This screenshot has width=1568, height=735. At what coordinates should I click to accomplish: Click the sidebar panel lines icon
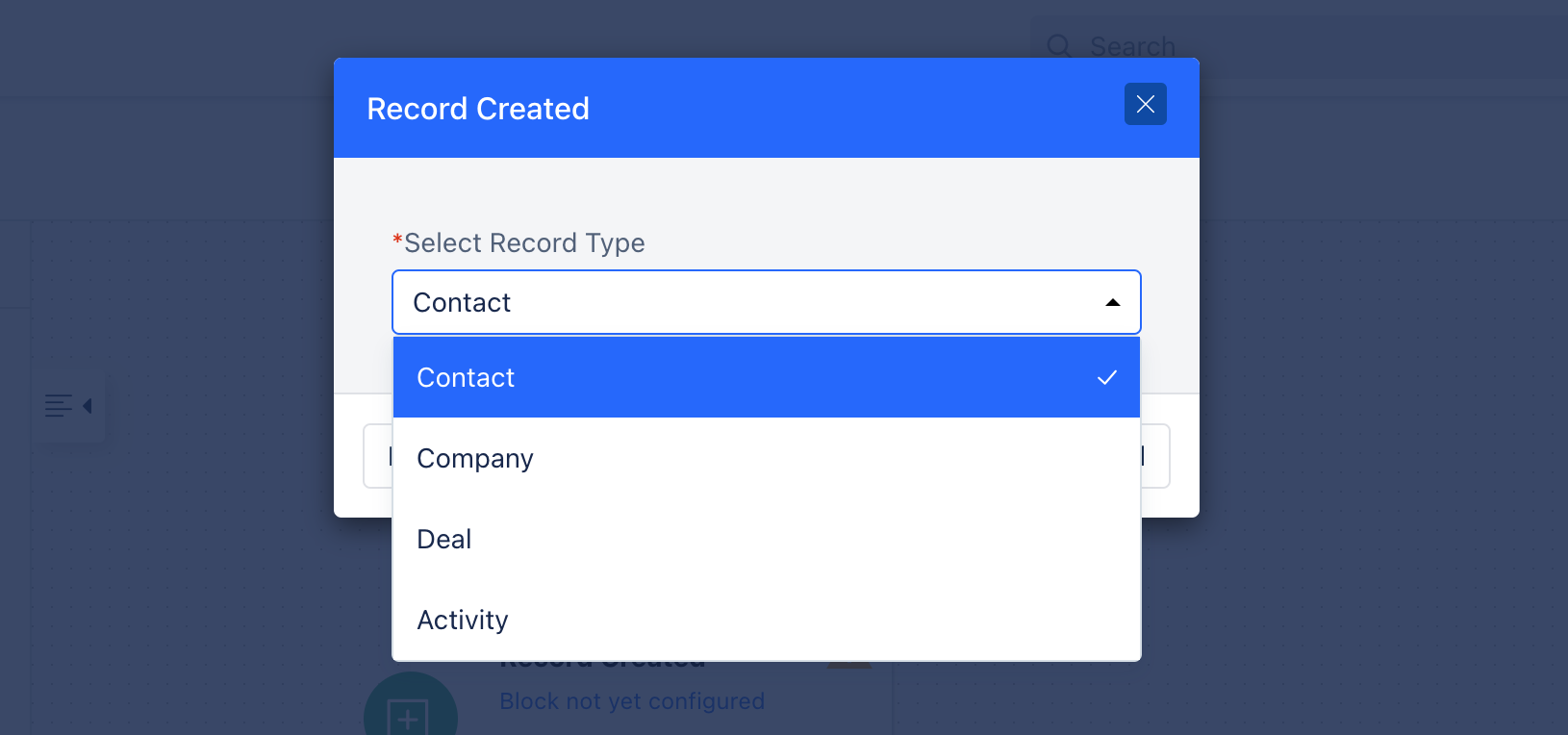pyautogui.click(x=59, y=406)
